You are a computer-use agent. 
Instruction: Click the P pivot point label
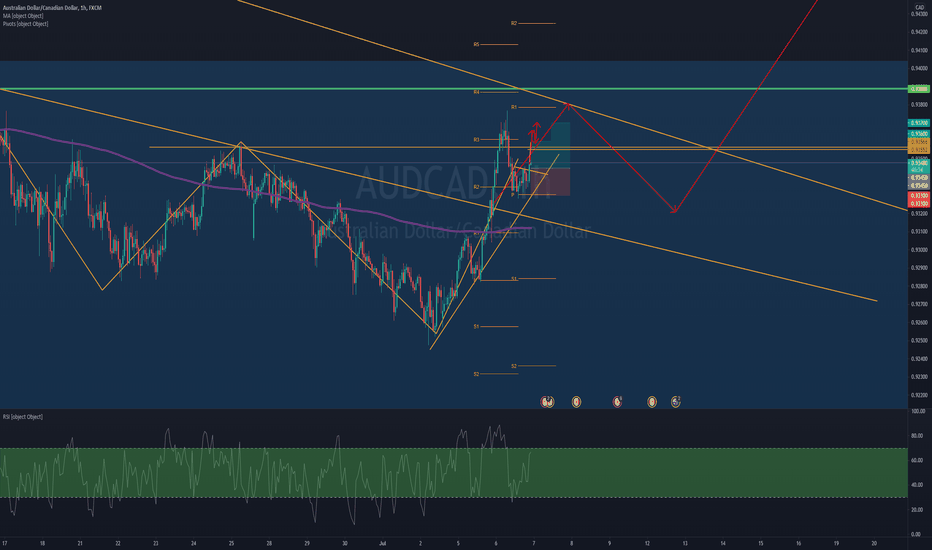(512, 194)
